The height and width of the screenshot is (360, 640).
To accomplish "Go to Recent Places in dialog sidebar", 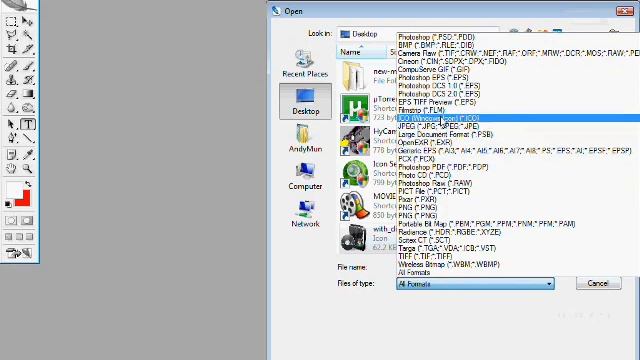I will coord(305,64).
